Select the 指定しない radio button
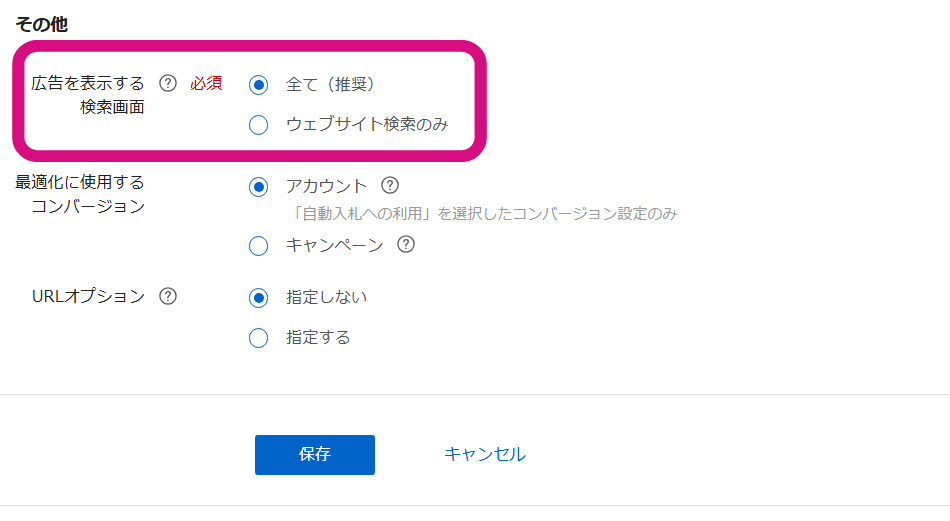Image resolution: width=950 pixels, height=521 pixels. (259, 297)
